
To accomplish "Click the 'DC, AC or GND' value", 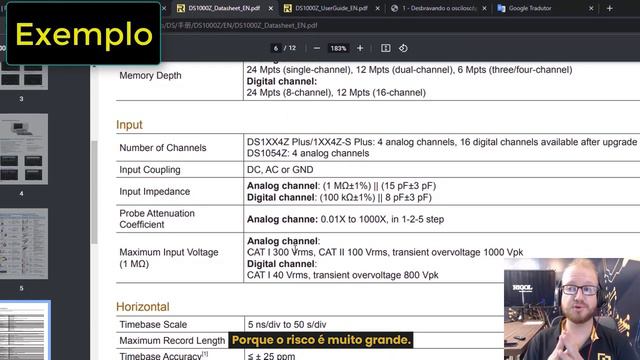I will pyautogui.click(x=280, y=169).
